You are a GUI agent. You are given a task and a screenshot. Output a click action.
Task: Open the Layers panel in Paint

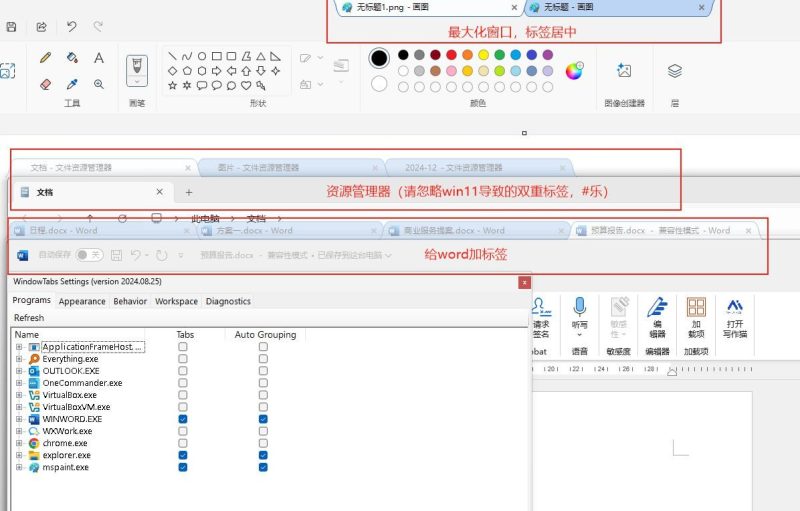click(674, 71)
